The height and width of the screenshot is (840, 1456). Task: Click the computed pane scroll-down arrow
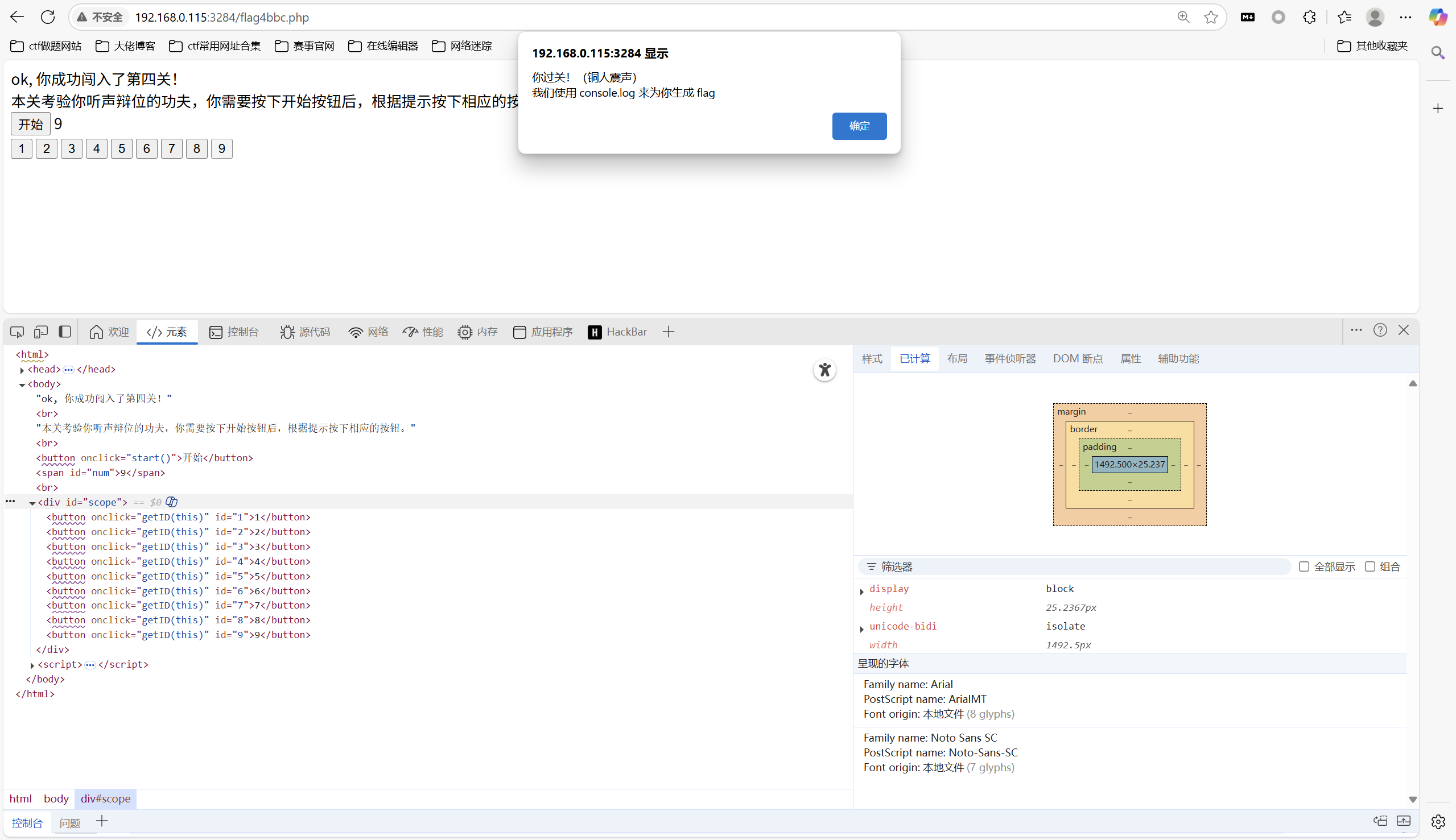1412,799
